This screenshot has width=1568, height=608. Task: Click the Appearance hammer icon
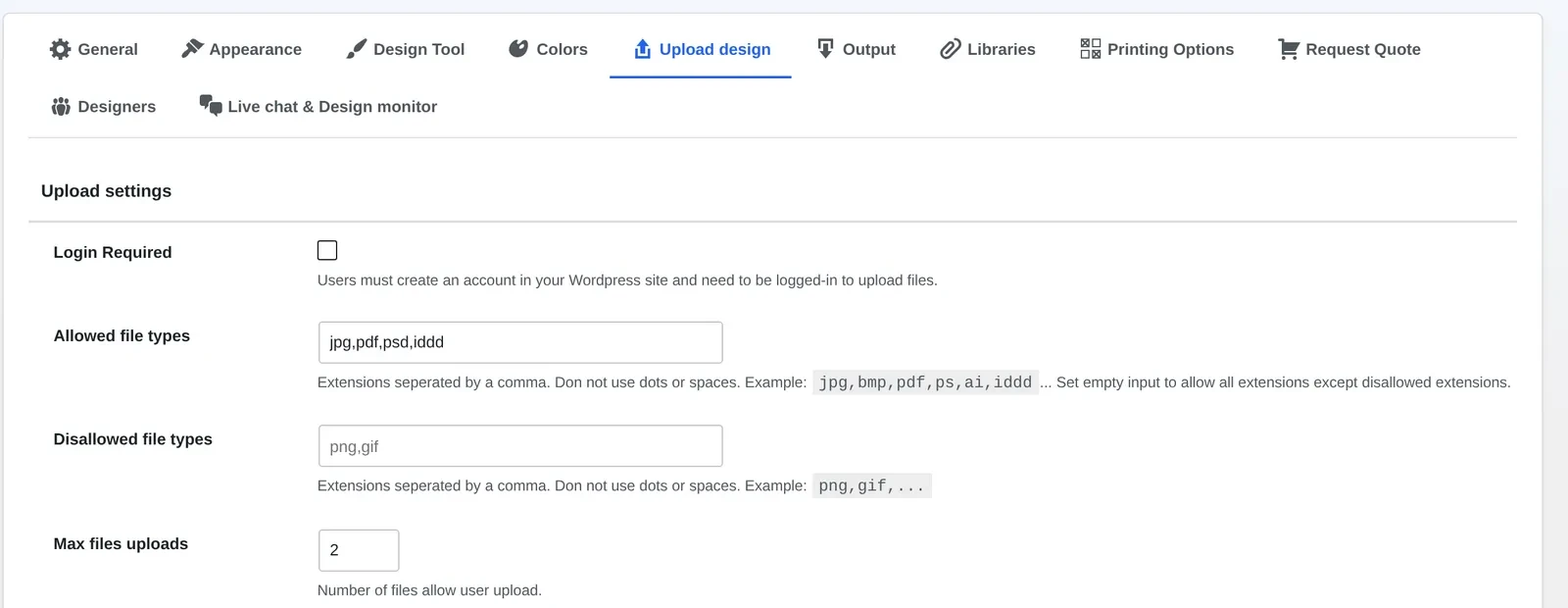(x=192, y=48)
